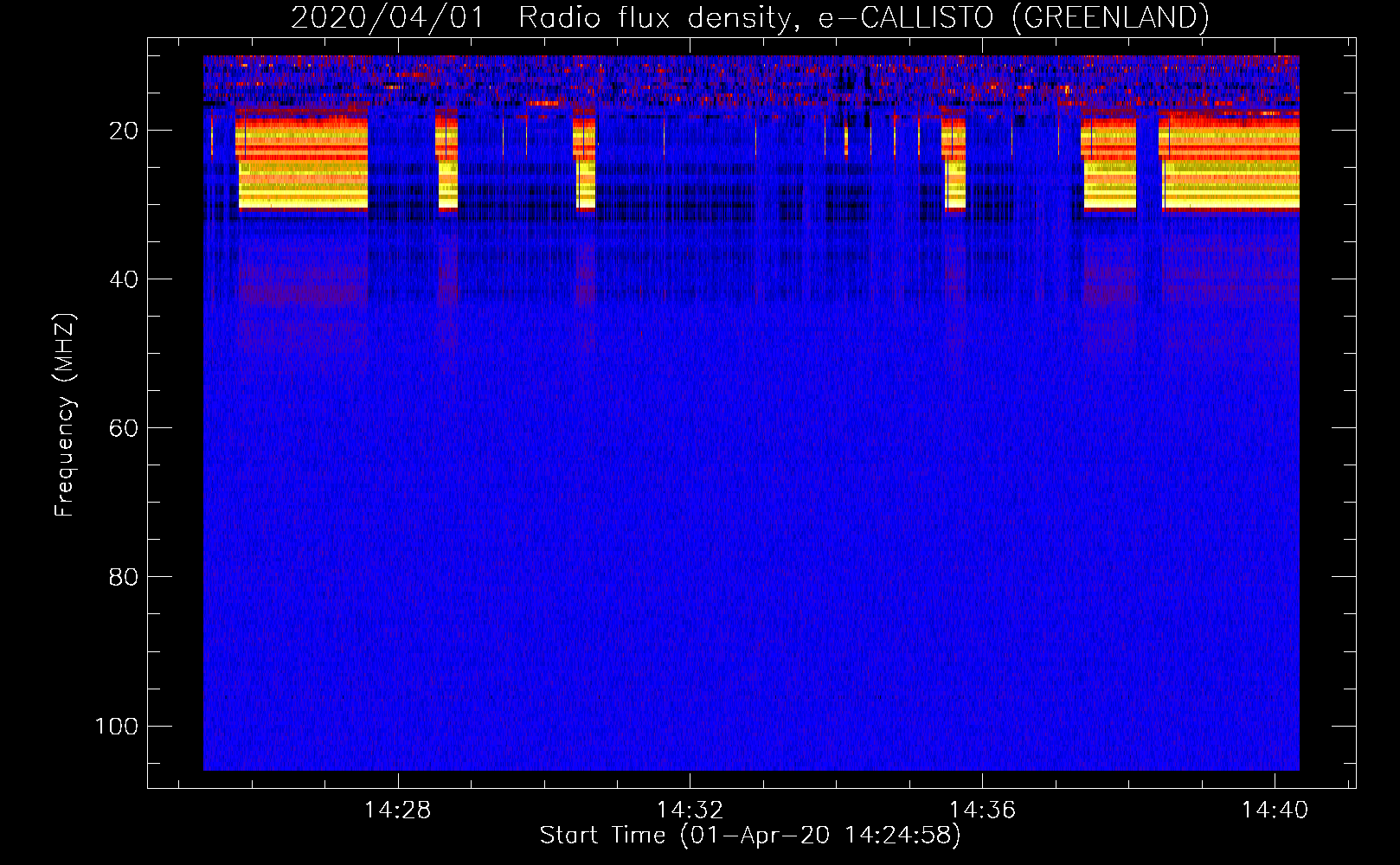
Task: Click the frequency tick label '40'
Action: coord(124,279)
